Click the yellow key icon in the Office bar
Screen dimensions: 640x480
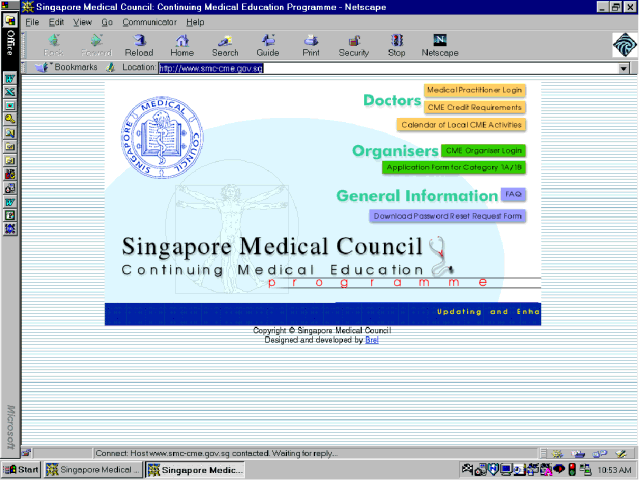tap(10, 119)
